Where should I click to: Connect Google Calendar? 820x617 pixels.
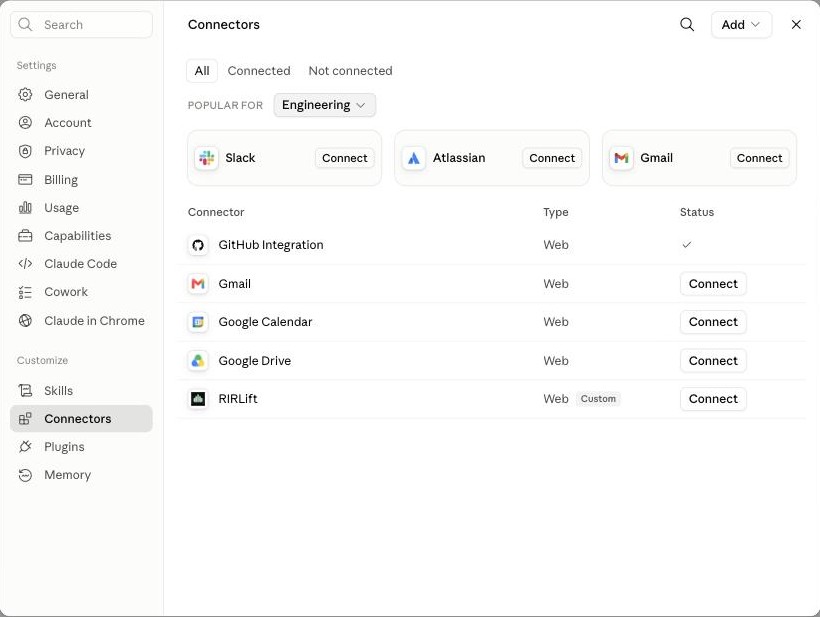point(713,322)
